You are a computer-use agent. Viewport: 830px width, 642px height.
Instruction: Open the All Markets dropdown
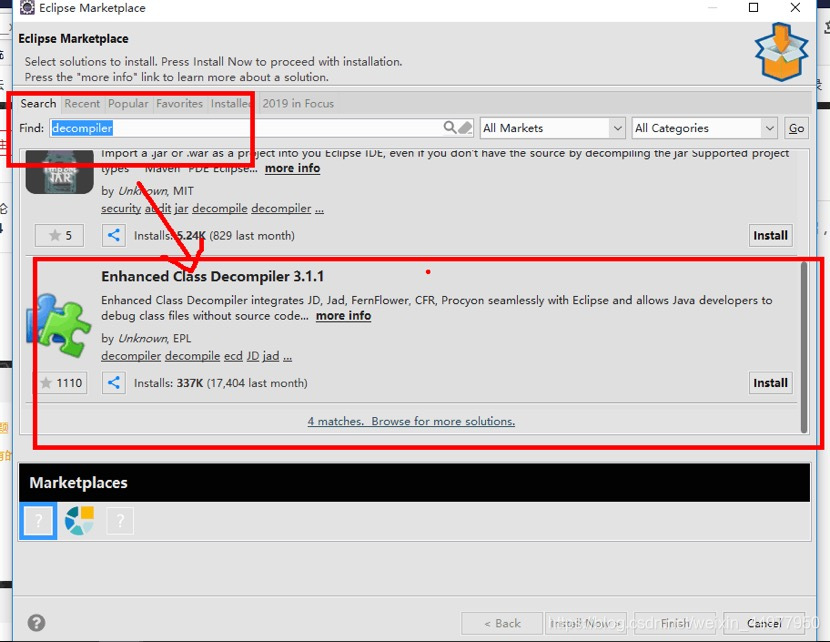click(553, 128)
